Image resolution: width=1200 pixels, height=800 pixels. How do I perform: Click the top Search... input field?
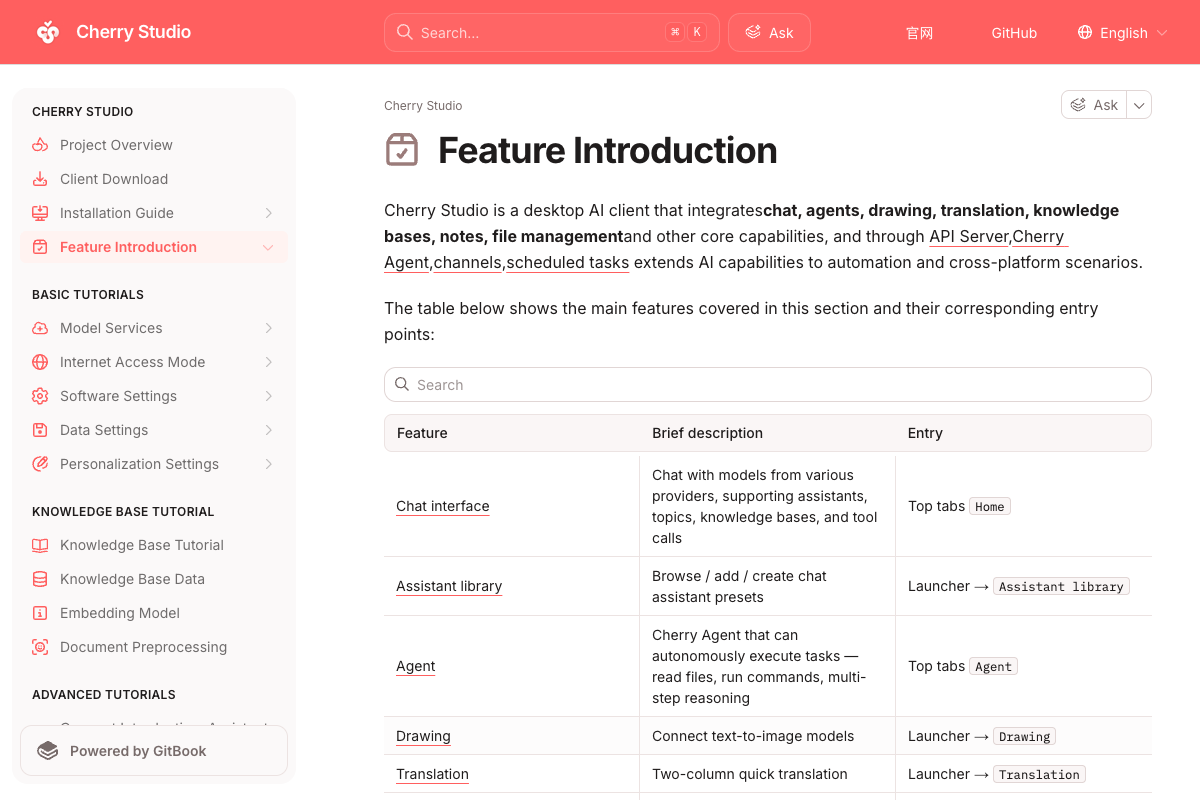(552, 32)
